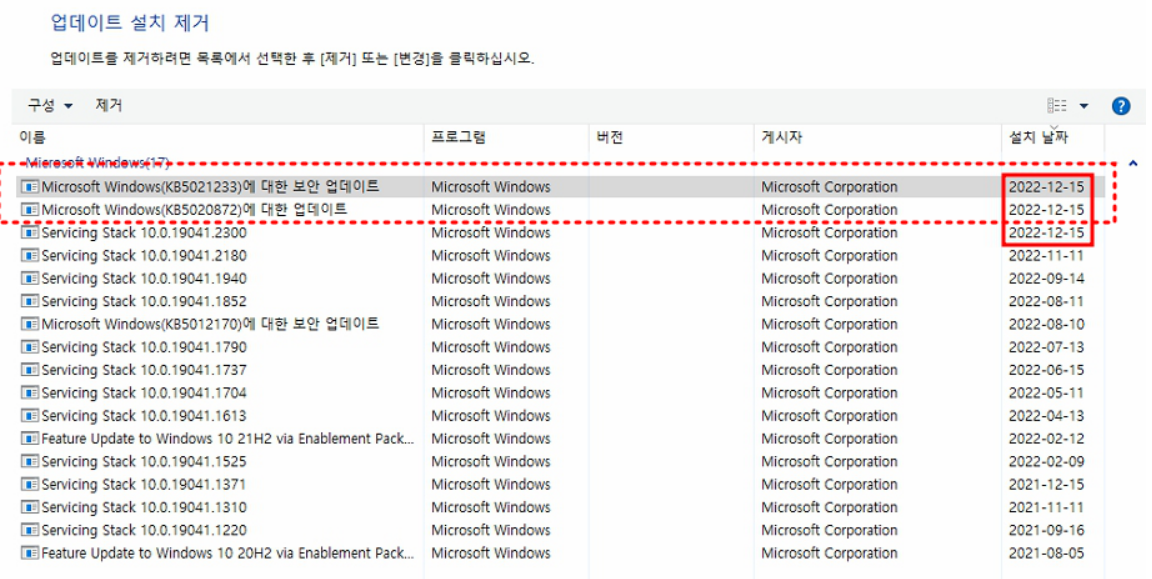Open the 구성 dropdown menu
Image resolution: width=1152 pixels, height=579 pixels.
[x=50, y=106]
